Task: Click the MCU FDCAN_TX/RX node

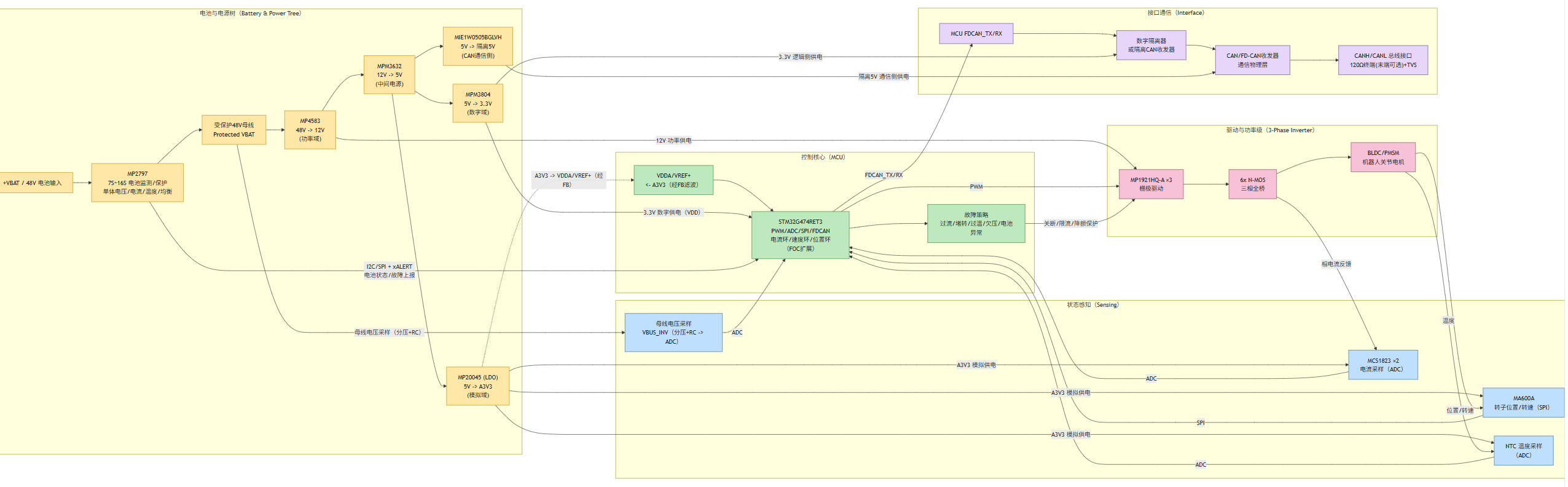Action: pyautogui.click(x=976, y=34)
